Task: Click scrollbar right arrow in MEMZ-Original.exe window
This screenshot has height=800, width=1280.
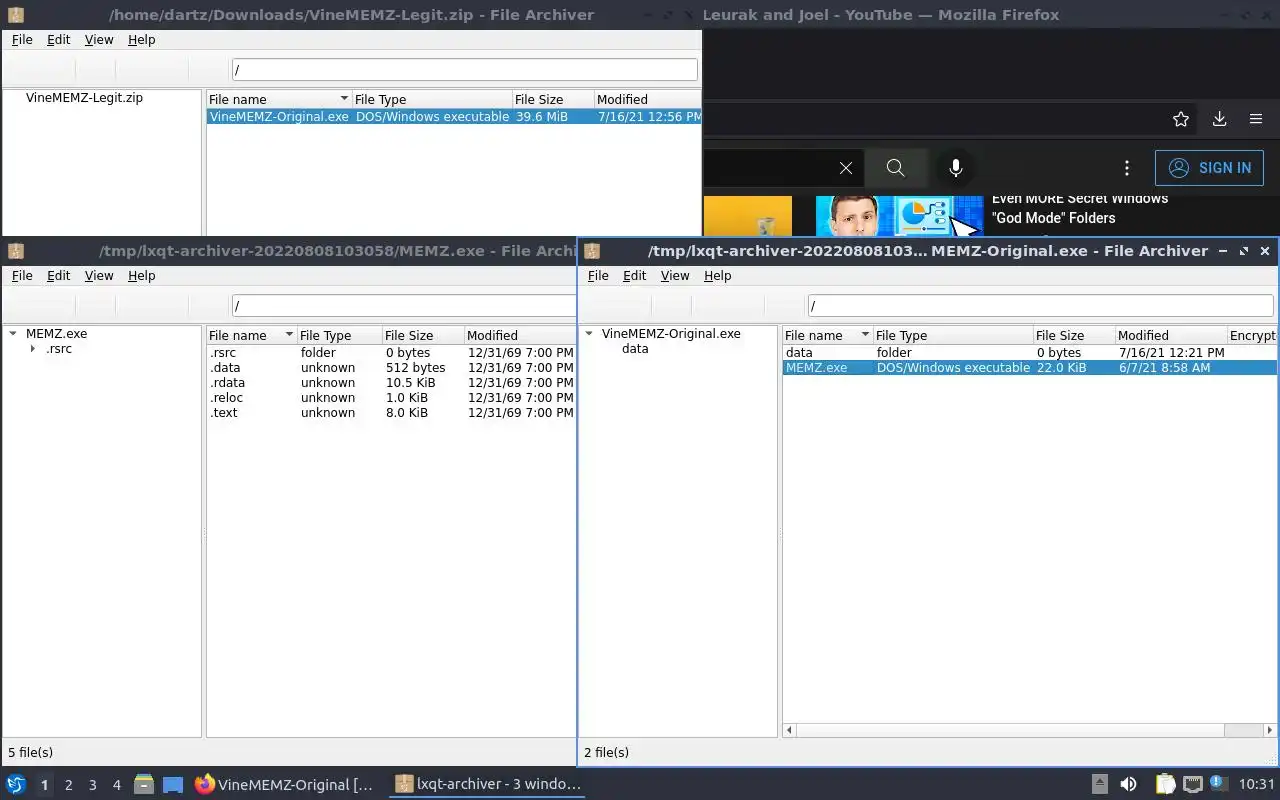Action: (1270, 730)
